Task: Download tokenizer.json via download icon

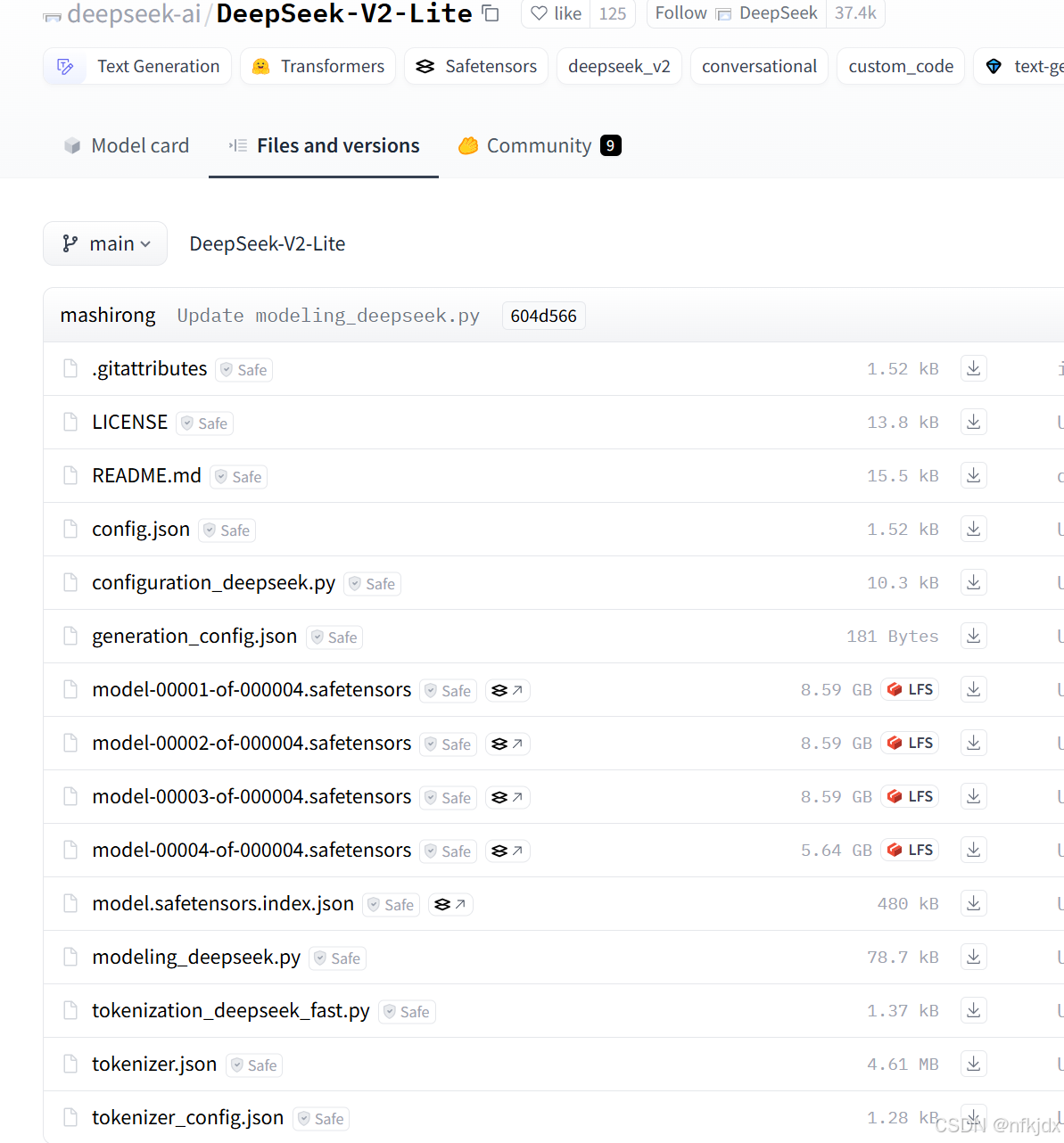Action: coord(974,1064)
